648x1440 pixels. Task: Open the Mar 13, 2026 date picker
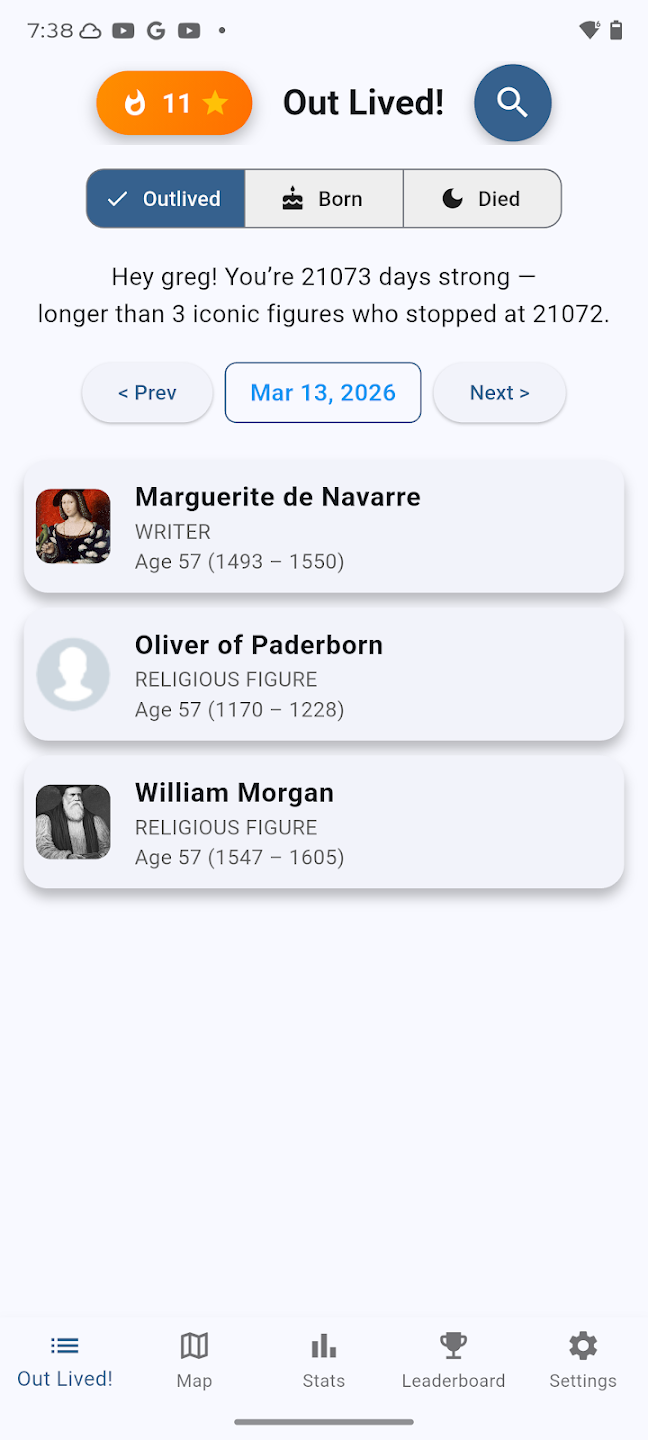pos(323,393)
